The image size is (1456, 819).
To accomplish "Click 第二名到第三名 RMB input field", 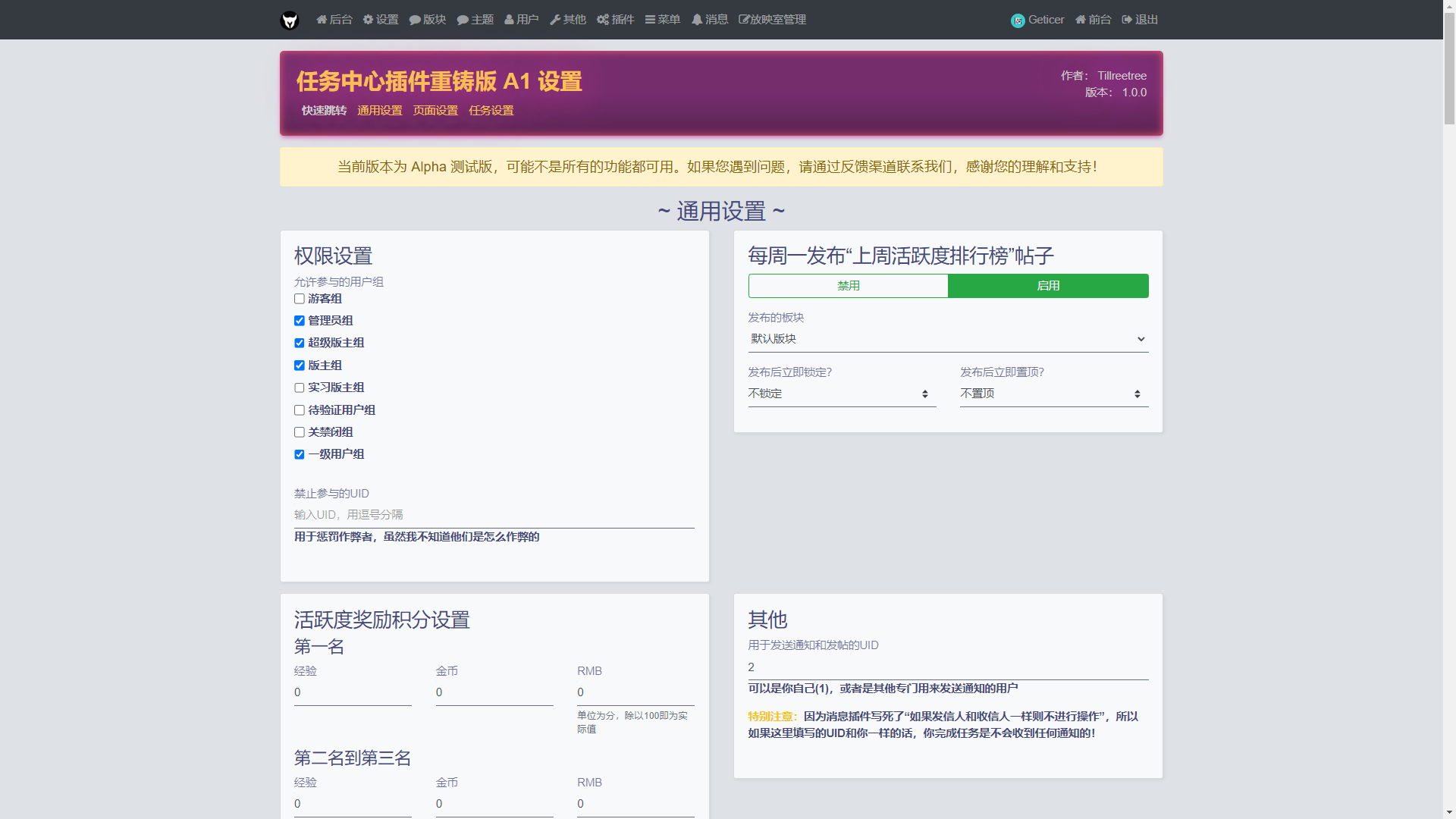I will point(635,804).
